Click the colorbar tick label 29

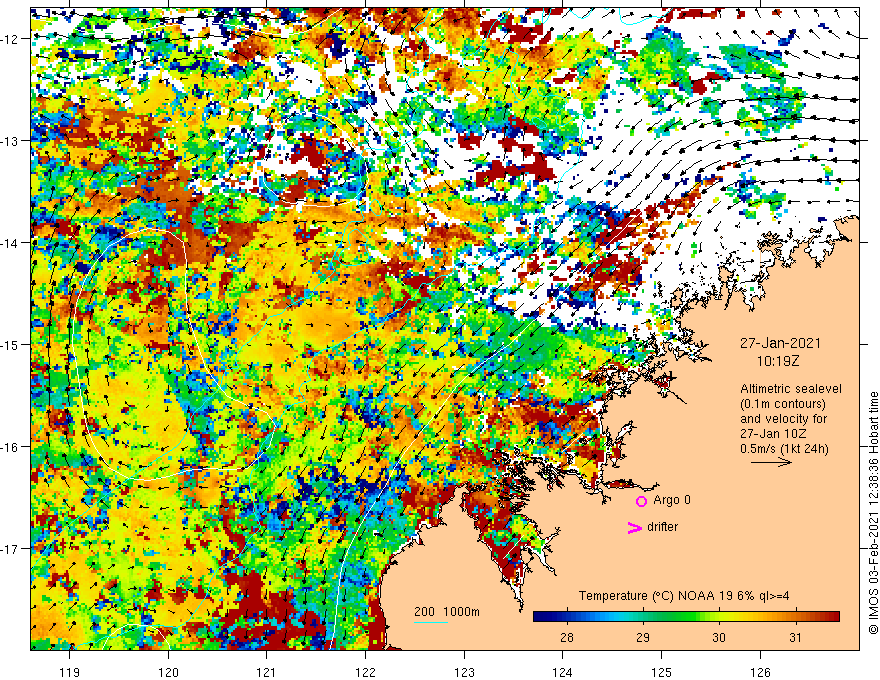[x=643, y=637]
